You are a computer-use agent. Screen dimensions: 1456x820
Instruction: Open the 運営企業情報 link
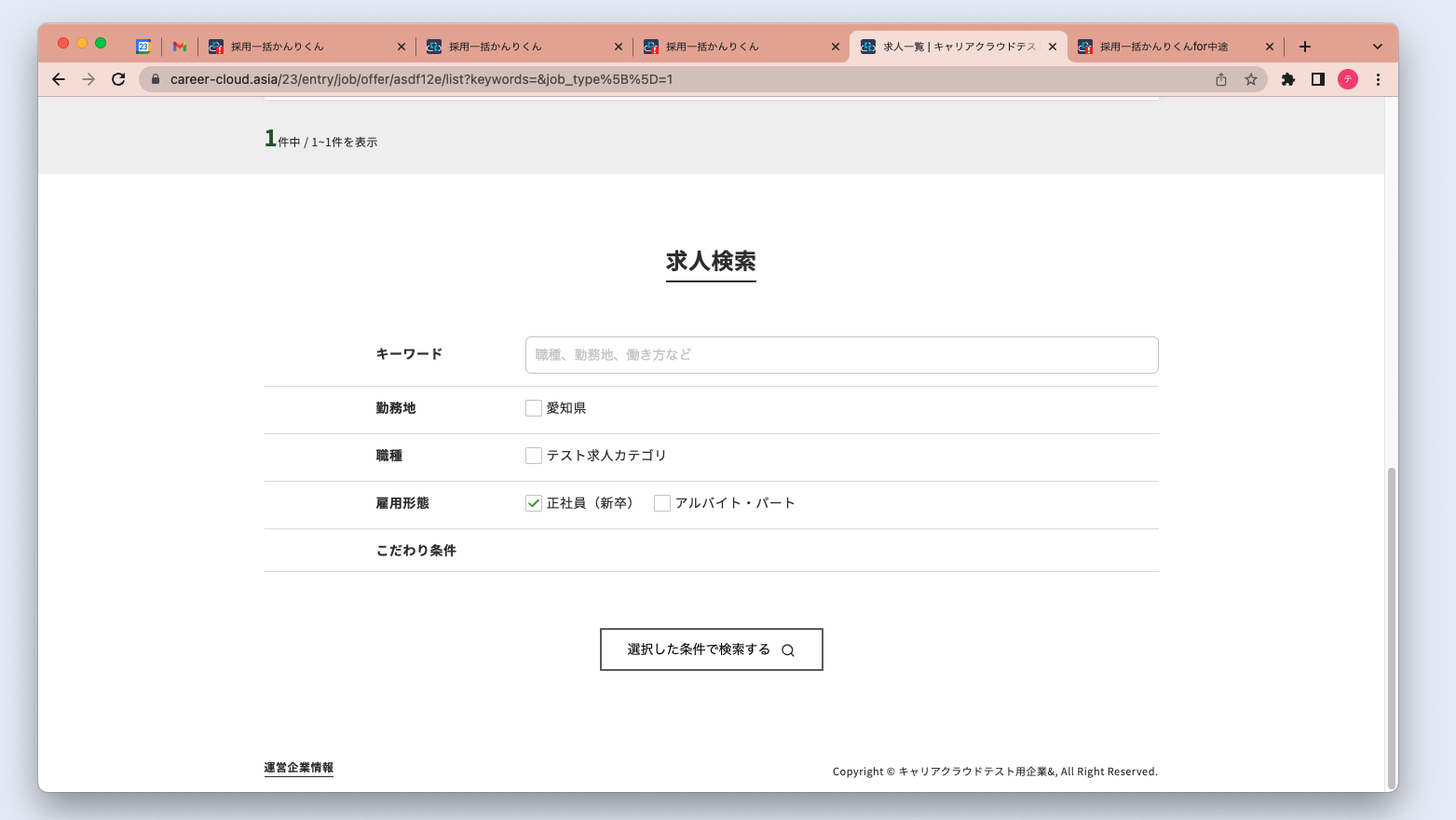tap(298, 767)
